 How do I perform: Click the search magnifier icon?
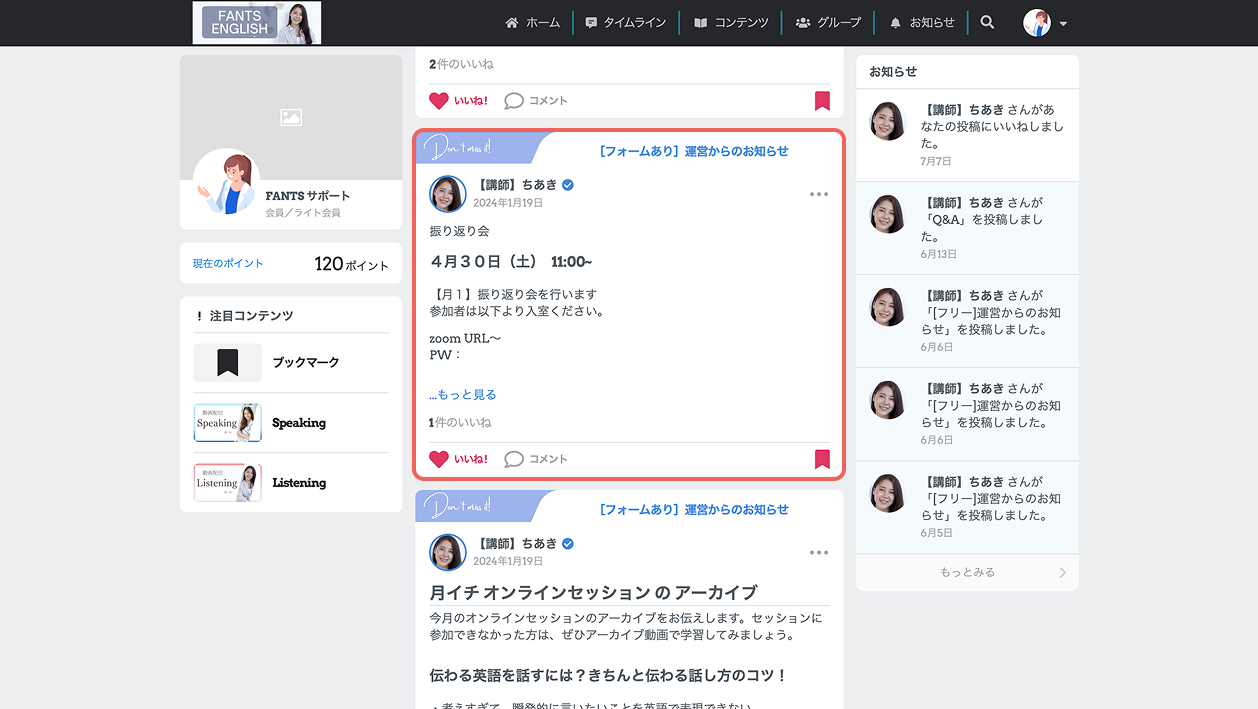(987, 22)
